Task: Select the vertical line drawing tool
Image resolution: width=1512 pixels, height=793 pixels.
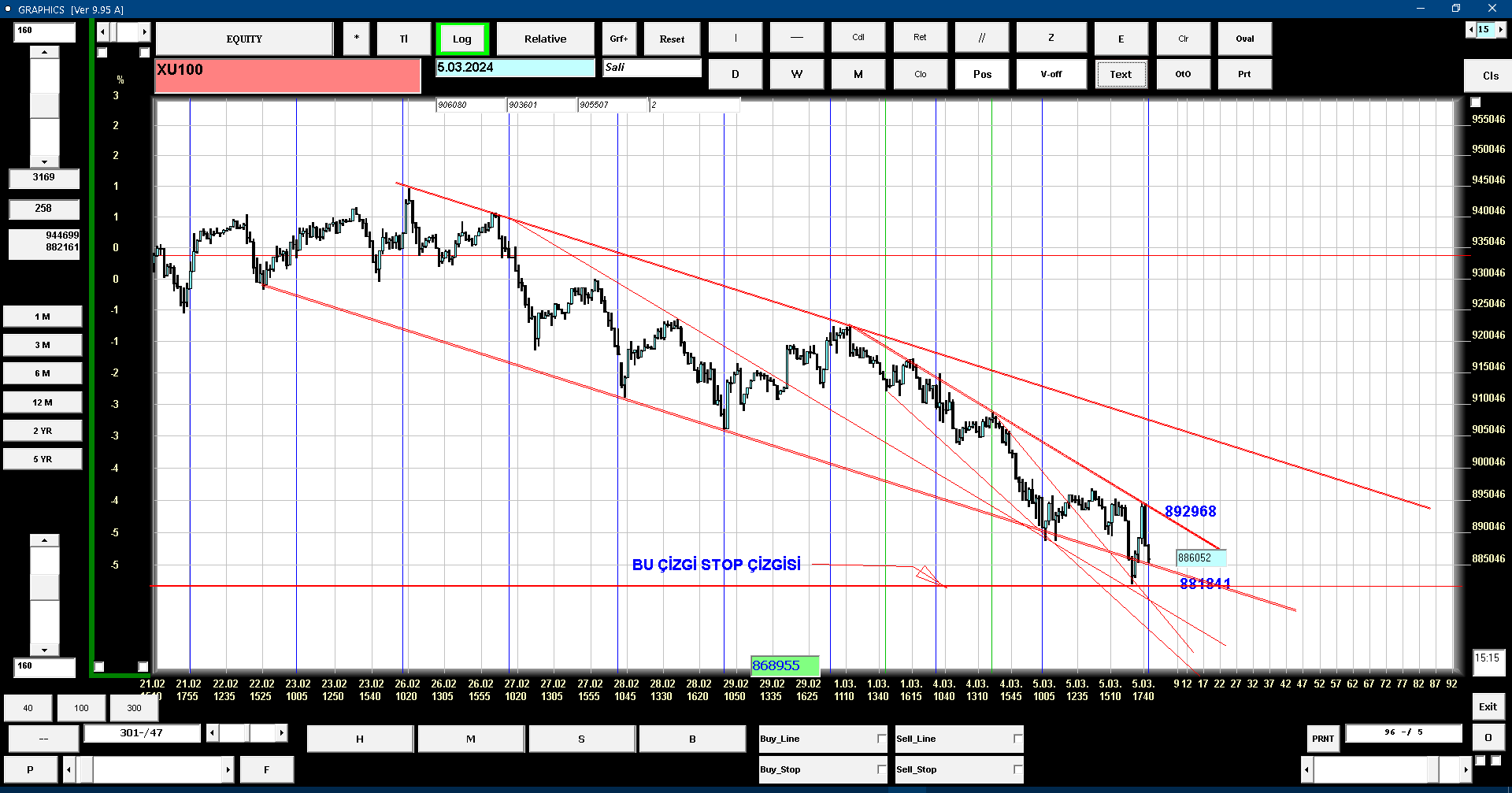Action: point(736,38)
